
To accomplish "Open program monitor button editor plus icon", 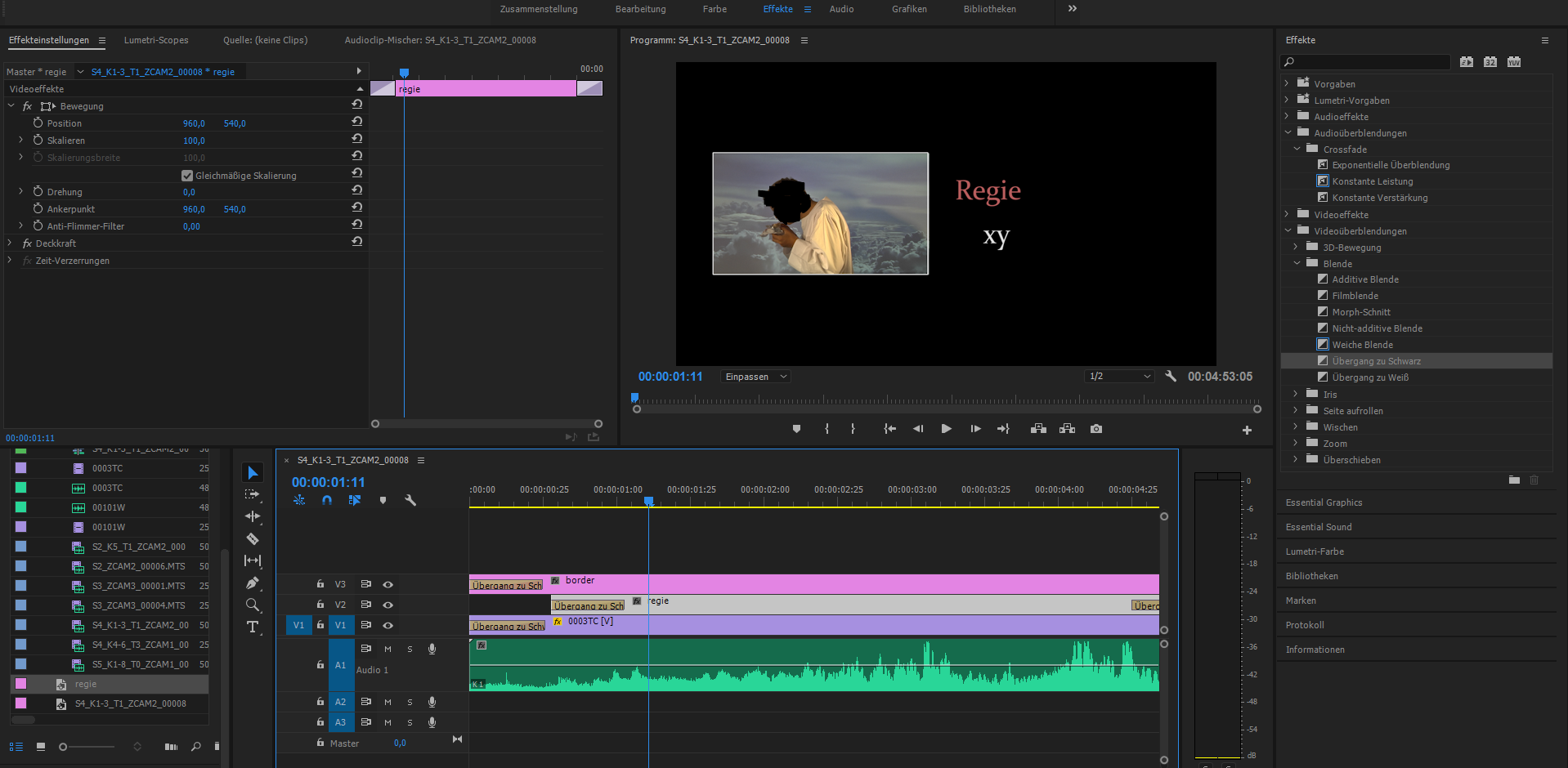I will 1247,430.
